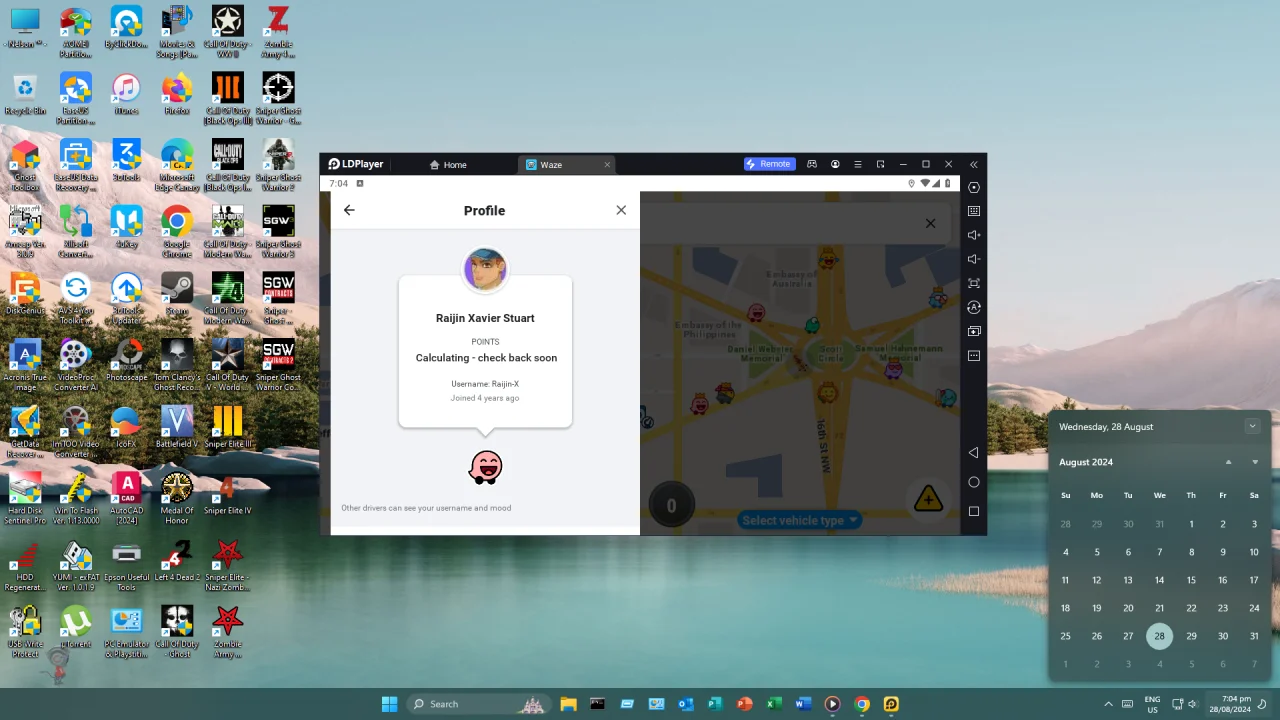Open the uTorrent desktop shortcut

tap(75, 628)
